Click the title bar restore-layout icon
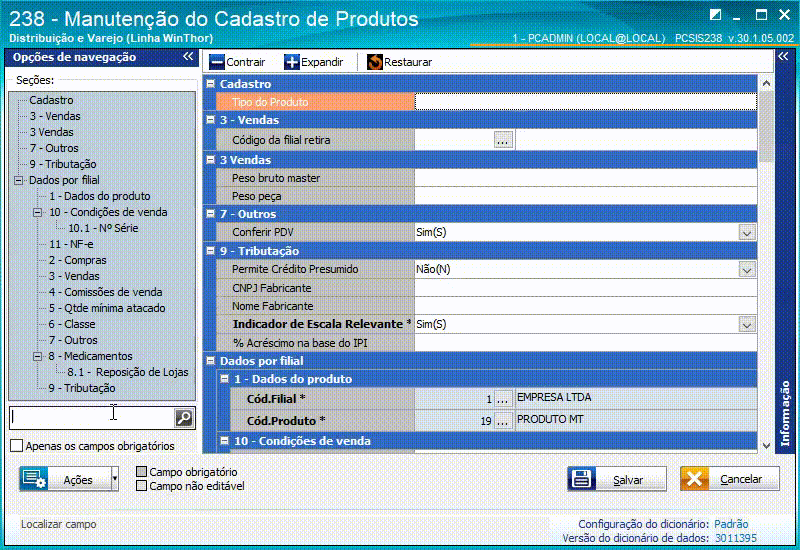Viewport: 800px width, 550px height. (715, 15)
